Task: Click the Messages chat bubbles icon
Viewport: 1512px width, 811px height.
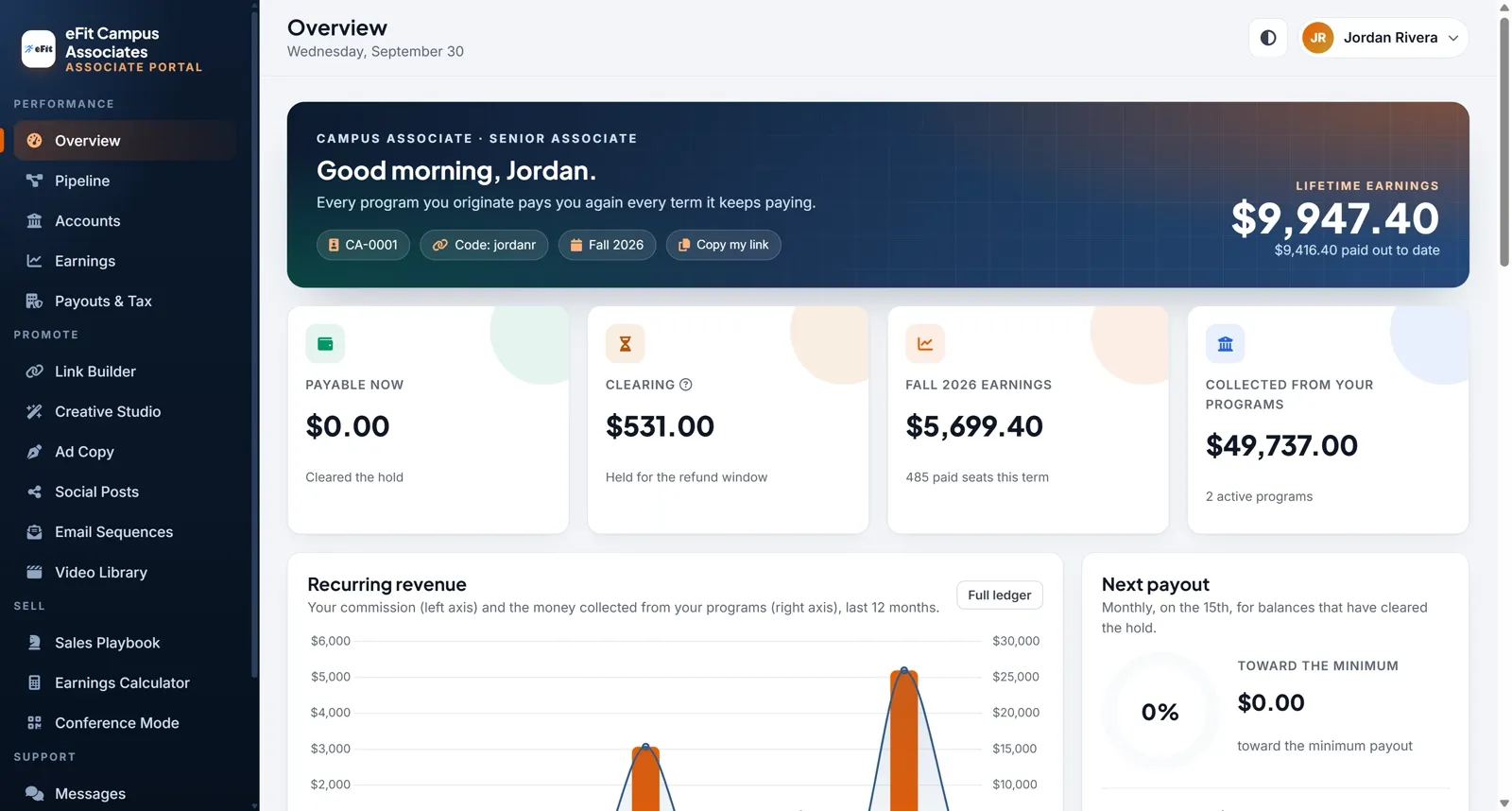Action: 34,794
